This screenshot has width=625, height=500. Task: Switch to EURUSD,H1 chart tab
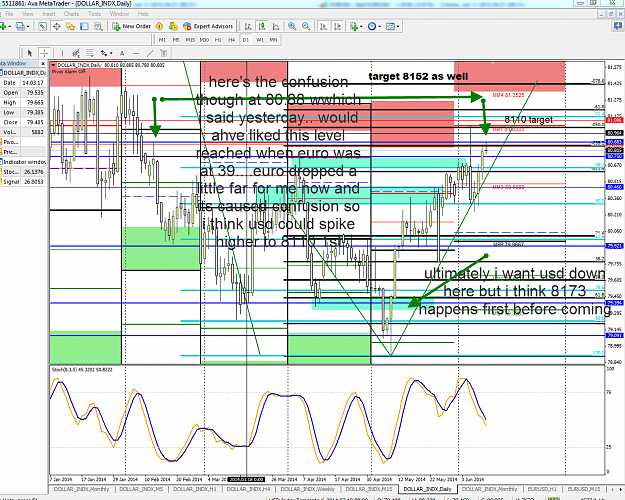[542, 489]
